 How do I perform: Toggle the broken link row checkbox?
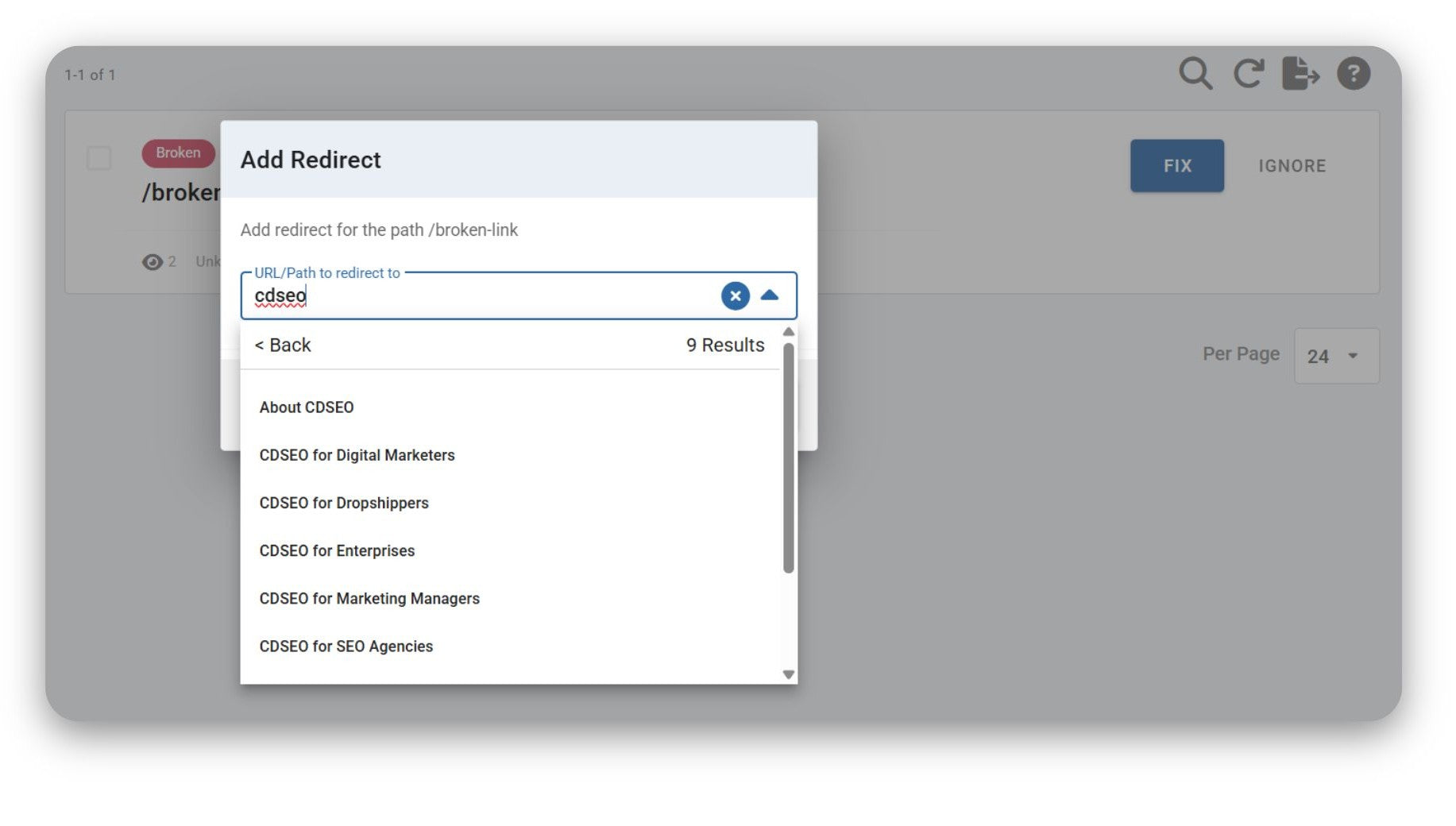tap(99, 158)
